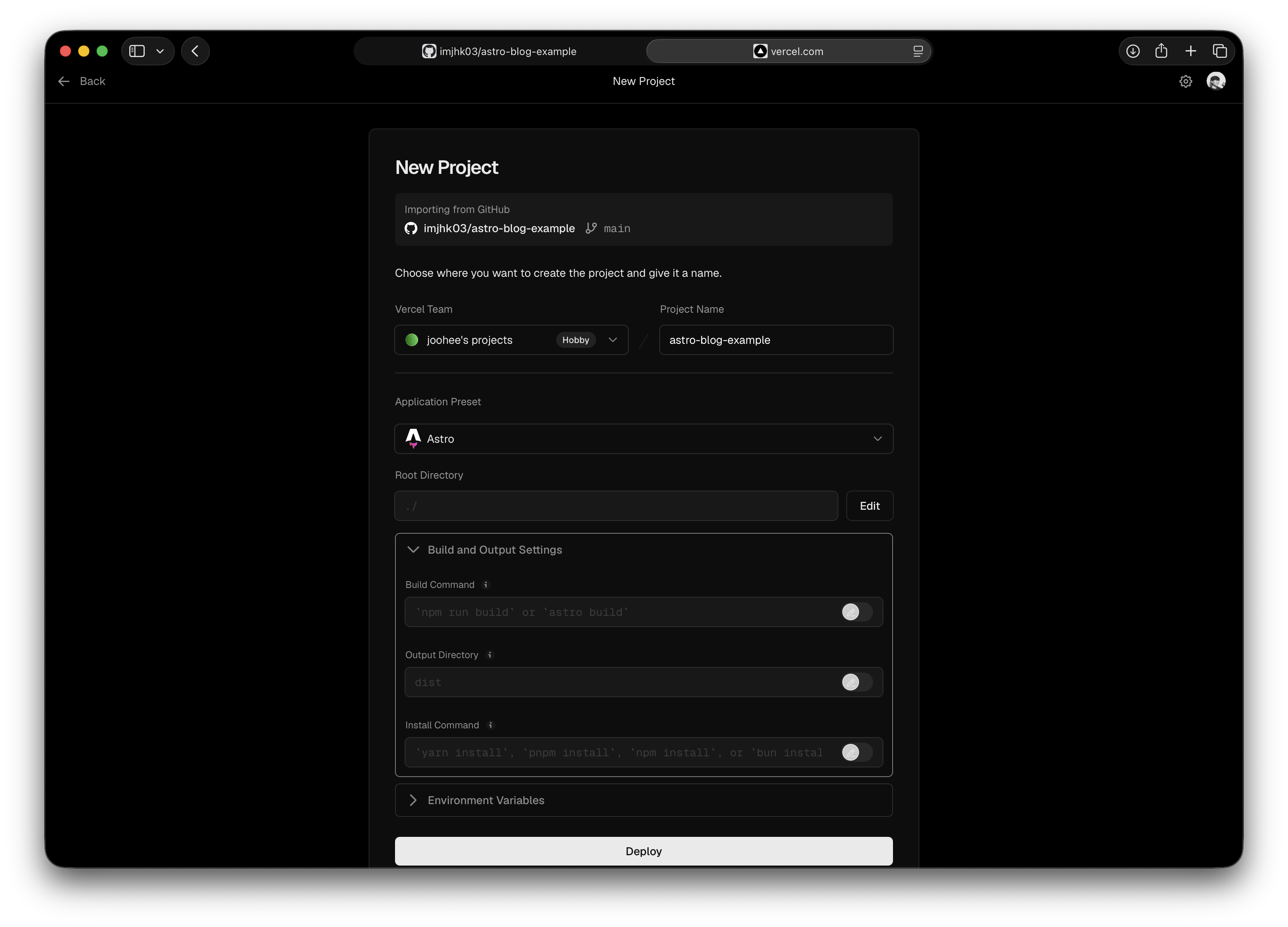This screenshot has width=1288, height=927.
Task: Click the Back link
Action: tap(82, 81)
